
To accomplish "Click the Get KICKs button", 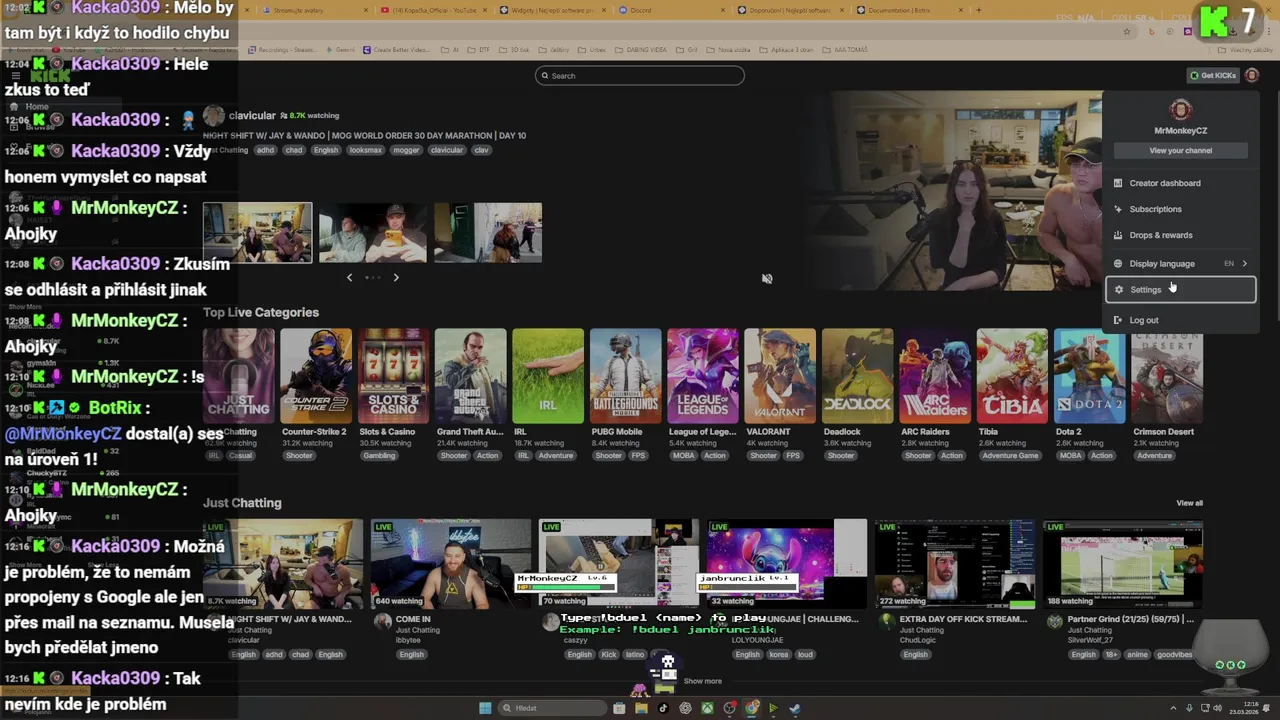I will [x=1212, y=75].
